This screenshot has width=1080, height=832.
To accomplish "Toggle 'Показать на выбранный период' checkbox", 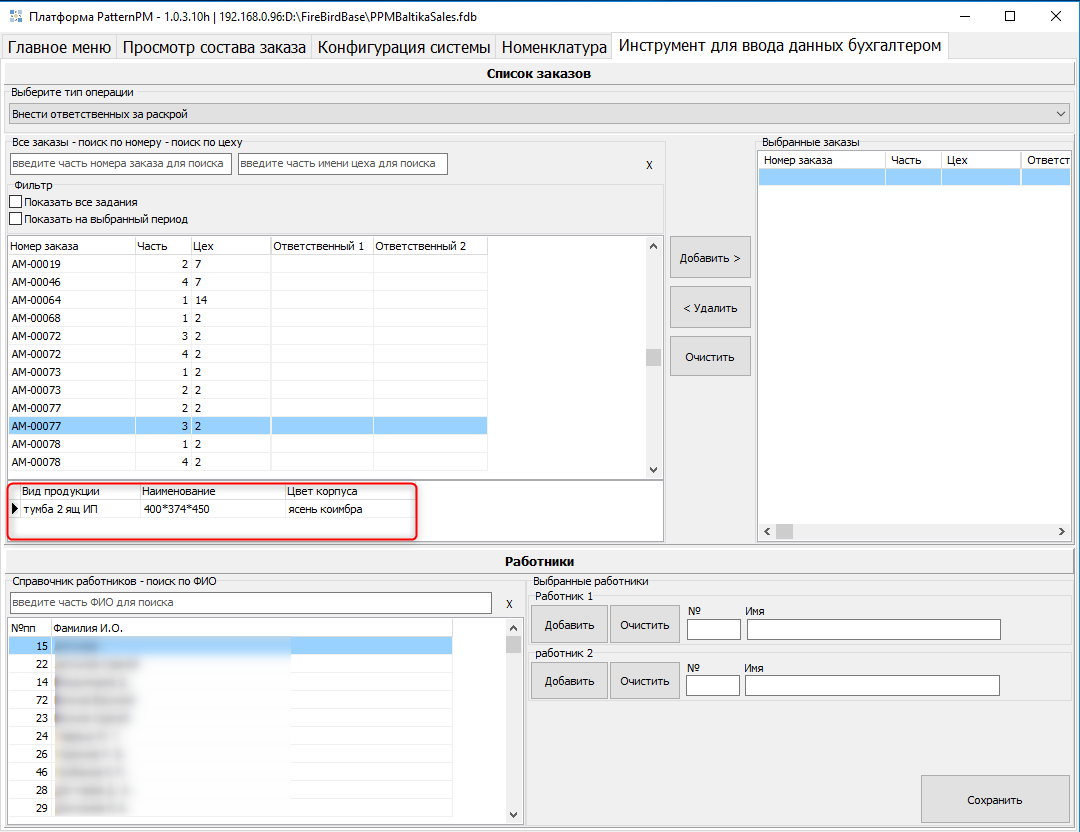I will (16, 219).
